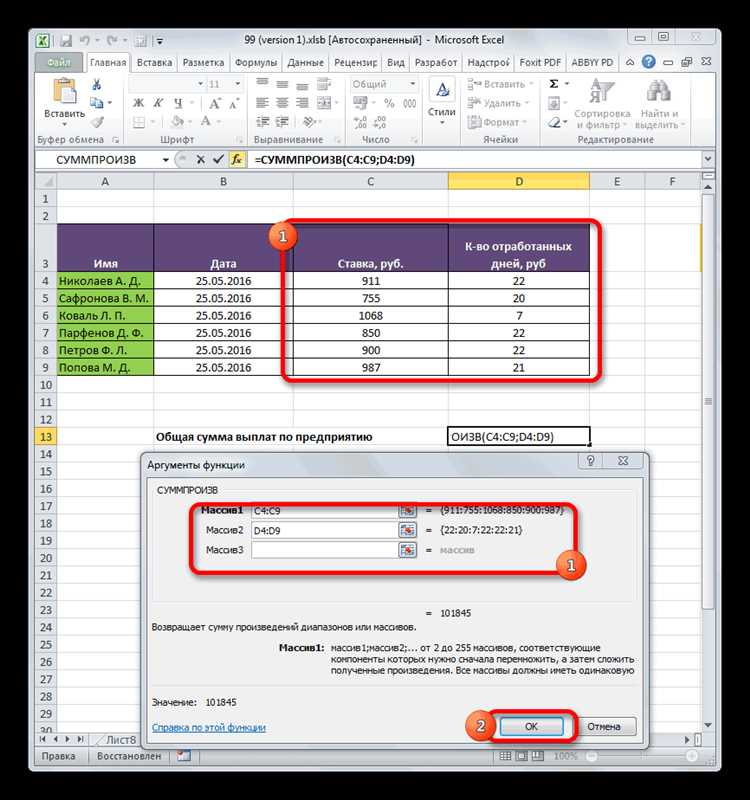Click Increase Decimal icon

(360, 122)
